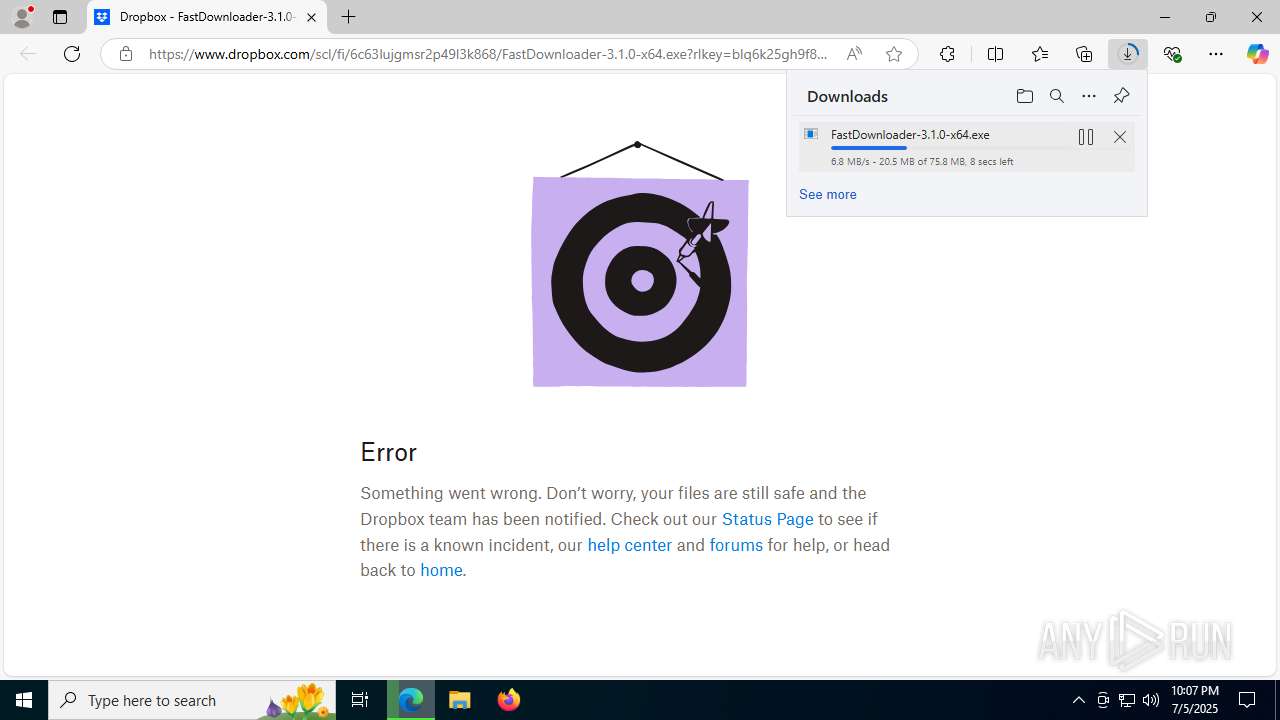Launch Firefox from taskbar
This screenshot has width=1280, height=720.
(508, 700)
